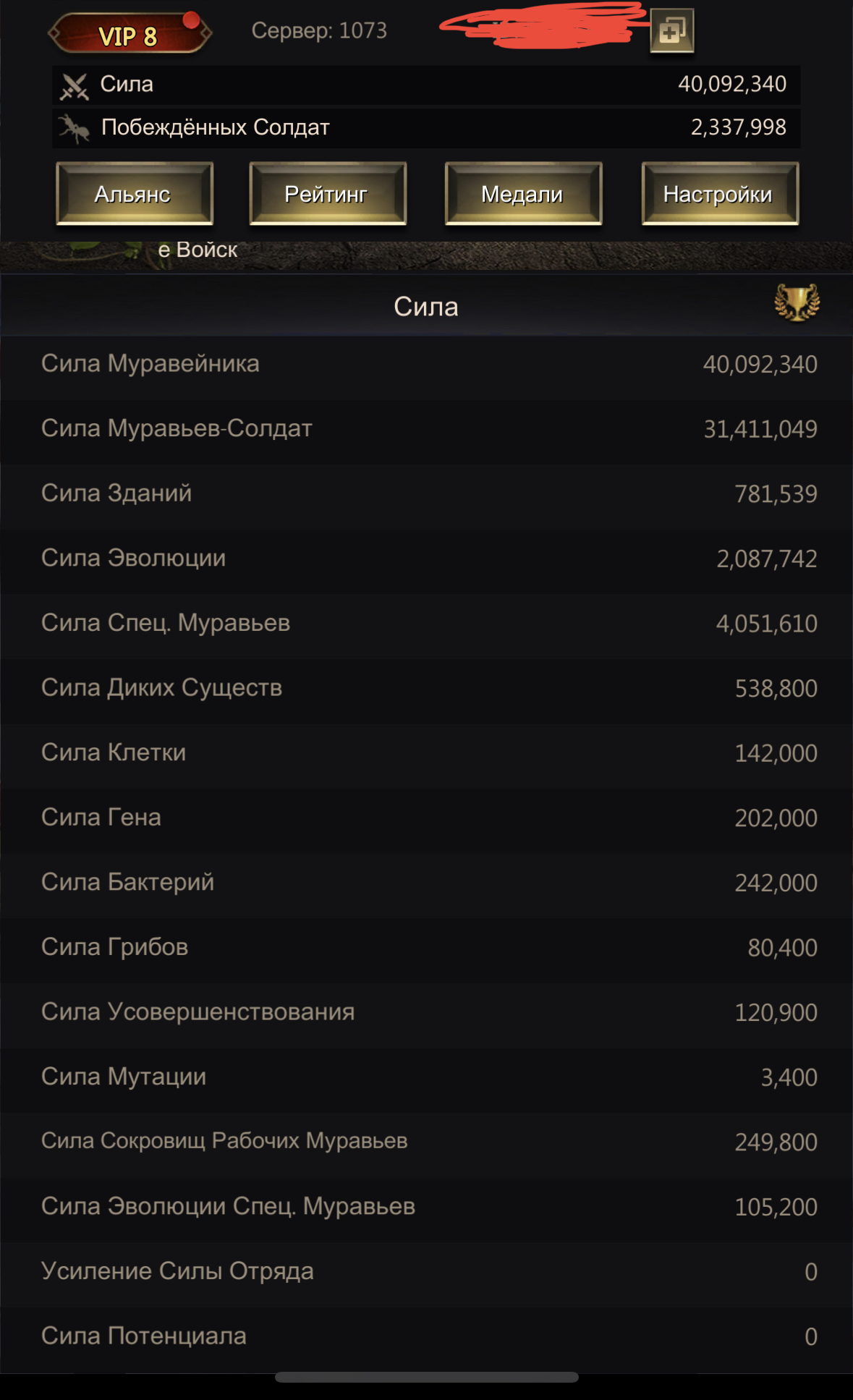Select the Сила Муравьев-Солдат row
The image size is (853, 1400).
pyautogui.click(x=427, y=429)
